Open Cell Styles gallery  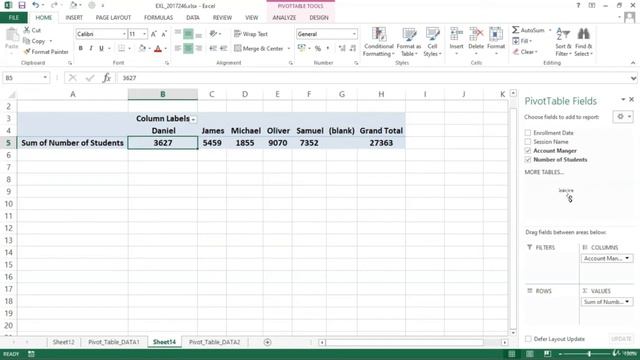coord(432,42)
